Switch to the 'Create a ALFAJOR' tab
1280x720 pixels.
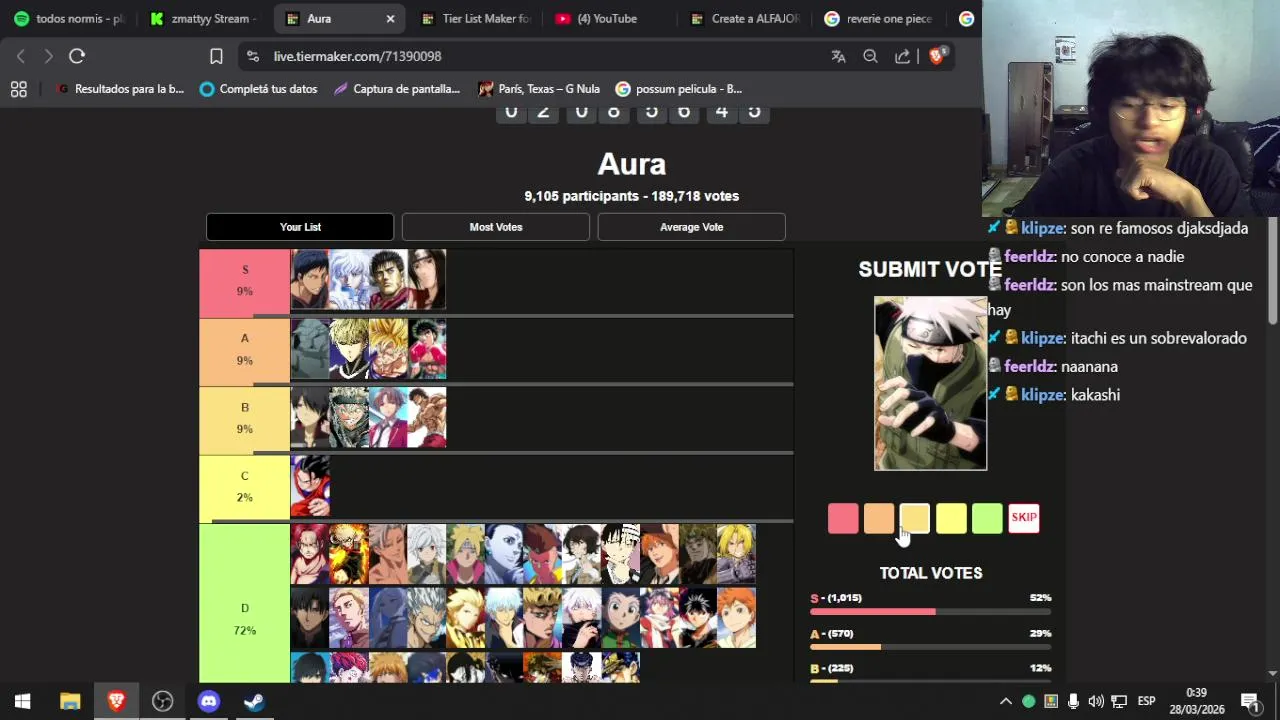pyautogui.click(x=746, y=18)
